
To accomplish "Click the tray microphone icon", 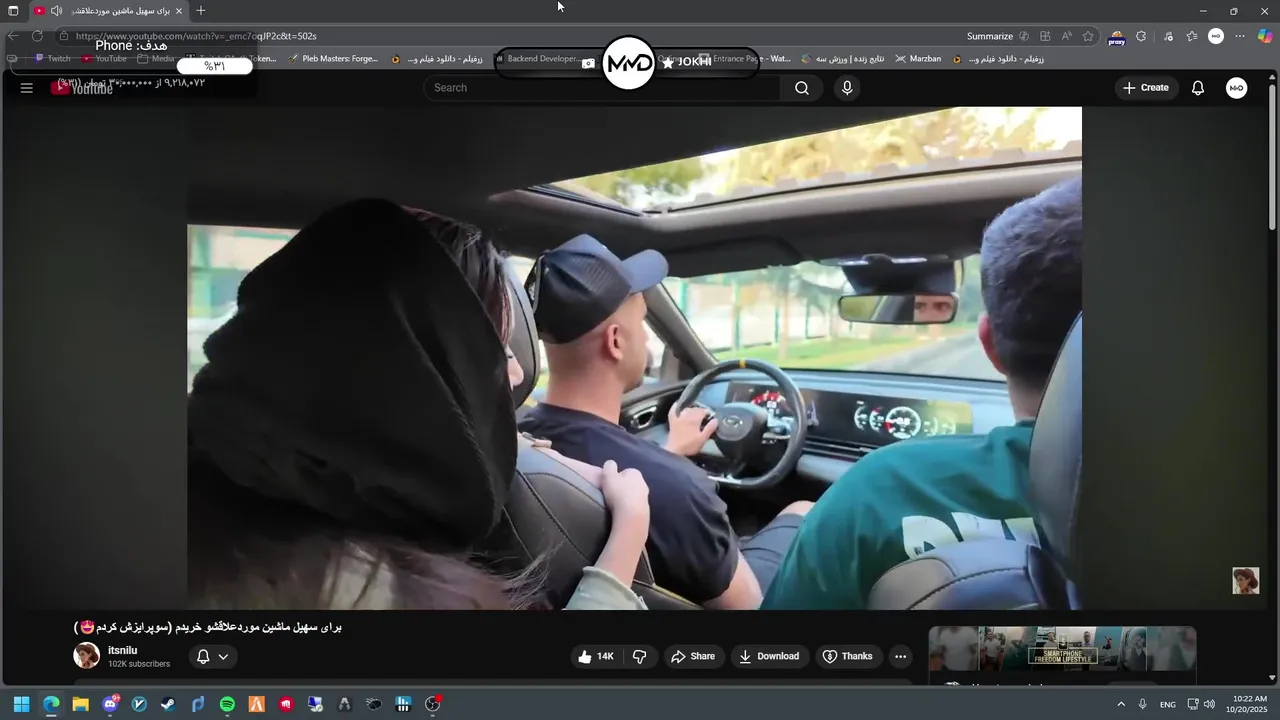I will coord(1142,704).
